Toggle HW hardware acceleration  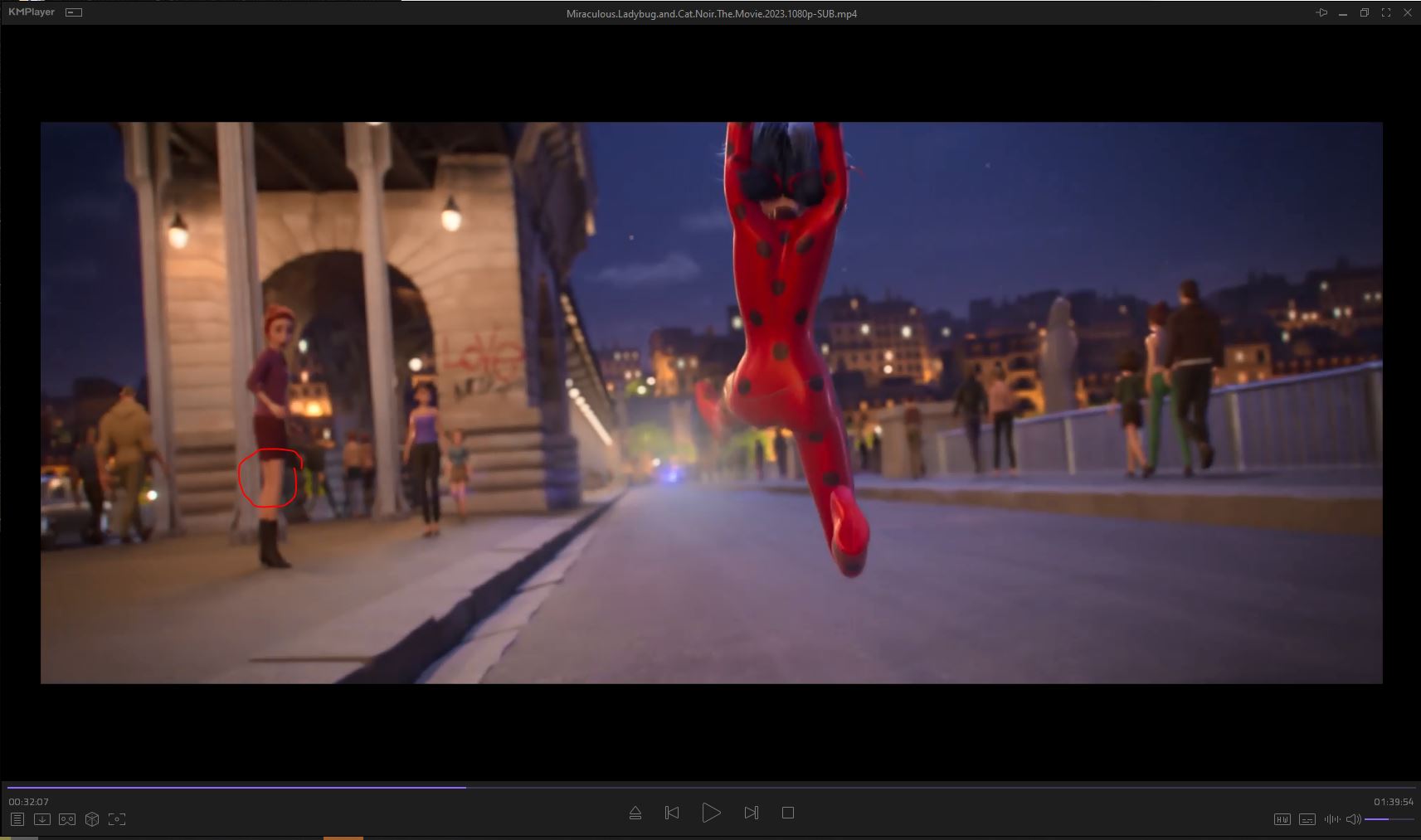(x=1282, y=819)
